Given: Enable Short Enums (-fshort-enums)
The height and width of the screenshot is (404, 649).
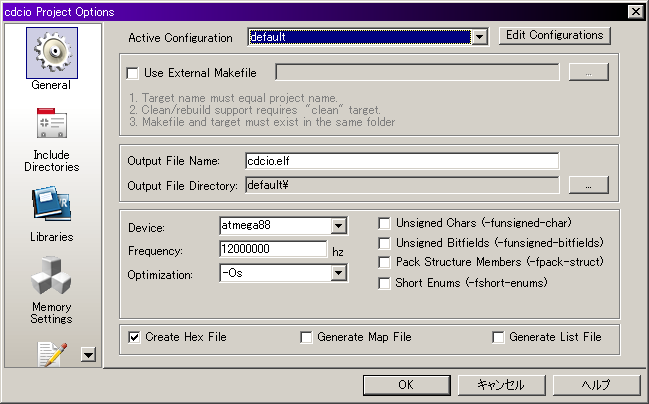Looking at the screenshot, I should point(384,283).
